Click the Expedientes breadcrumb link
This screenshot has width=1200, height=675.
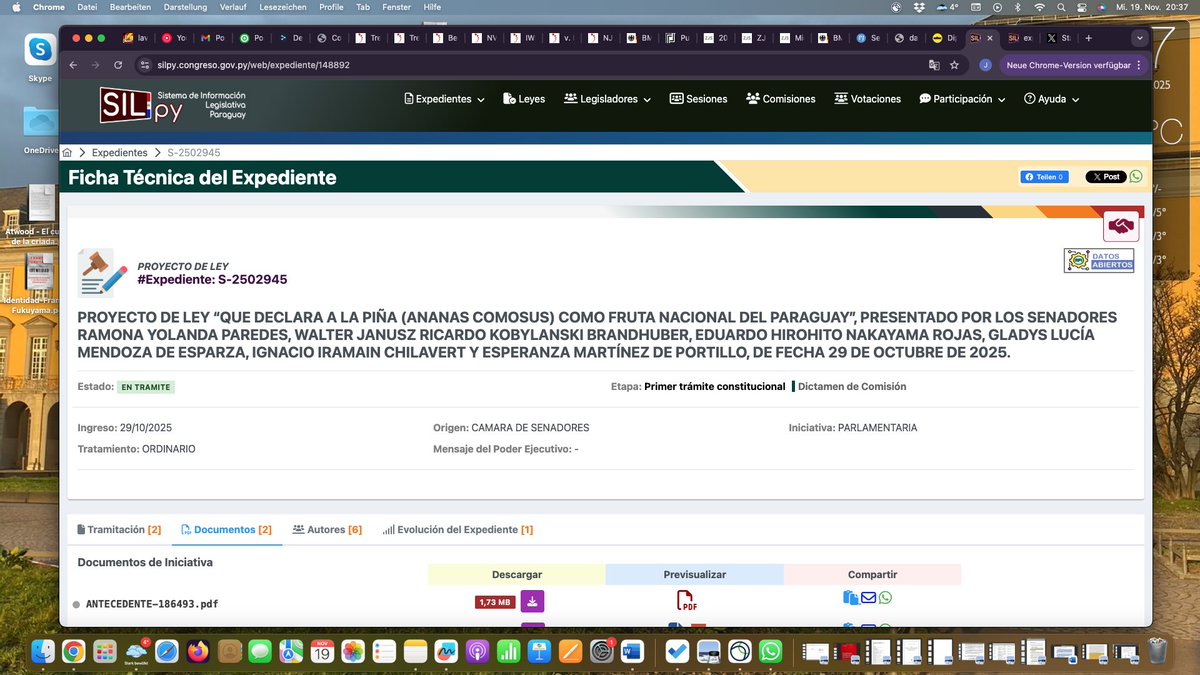tap(120, 153)
